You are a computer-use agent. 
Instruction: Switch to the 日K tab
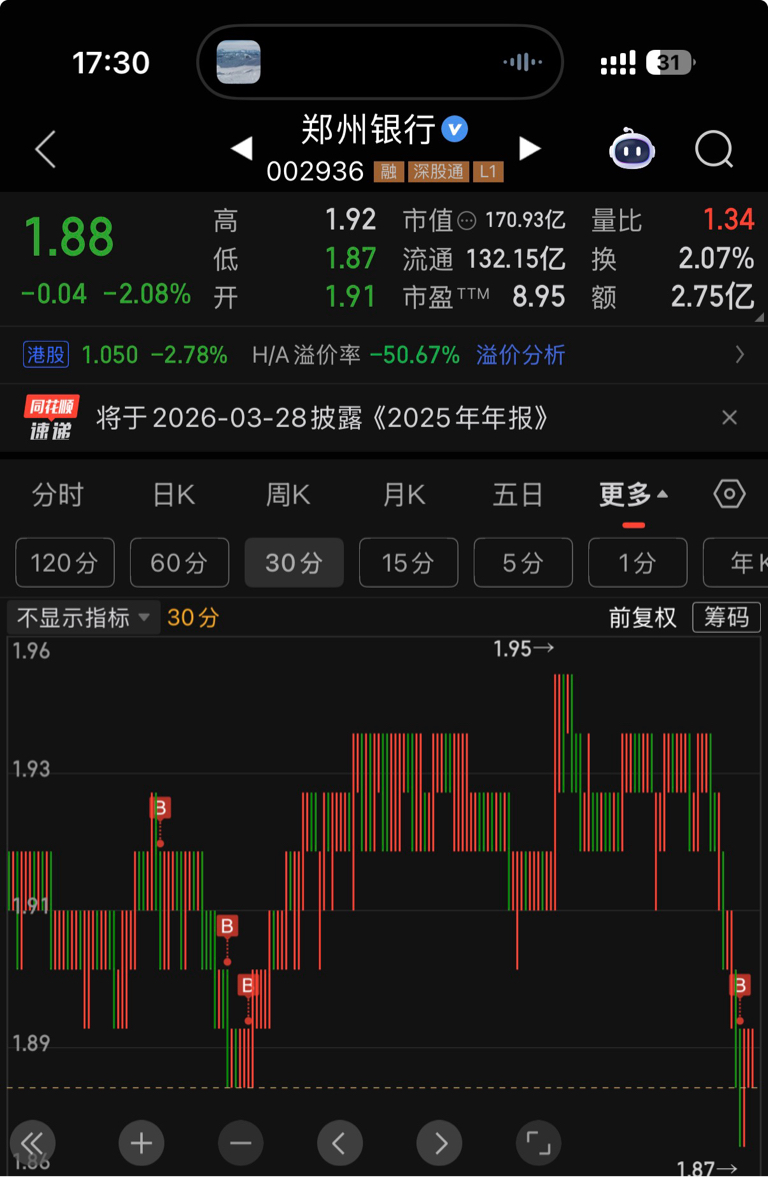(x=173, y=495)
